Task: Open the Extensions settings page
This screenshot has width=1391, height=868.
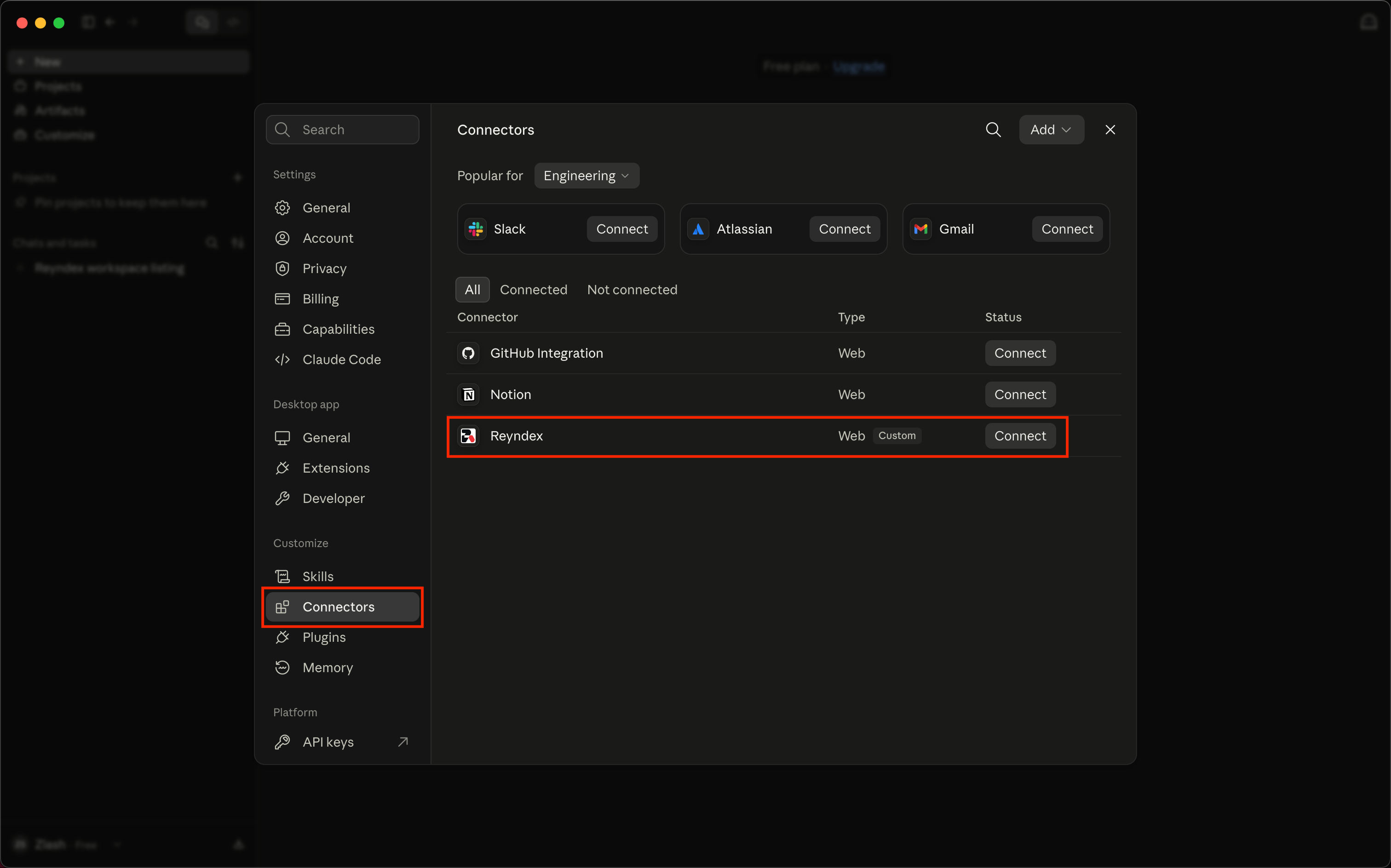Action: click(342, 468)
